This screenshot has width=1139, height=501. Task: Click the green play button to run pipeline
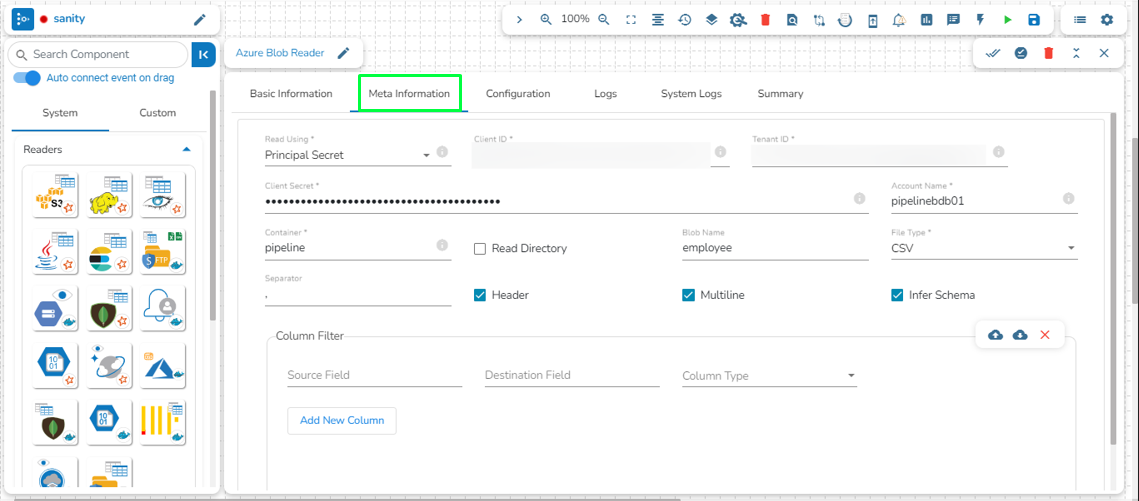pyautogui.click(x=1007, y=20)
